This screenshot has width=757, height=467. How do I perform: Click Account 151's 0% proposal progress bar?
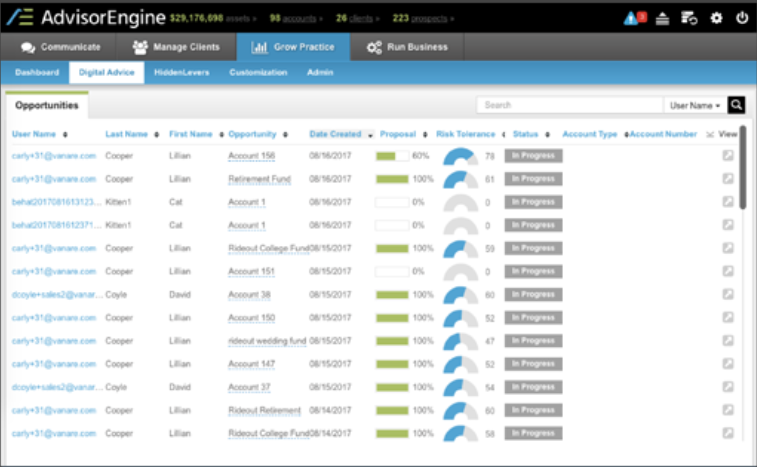(x=392, y=271)
